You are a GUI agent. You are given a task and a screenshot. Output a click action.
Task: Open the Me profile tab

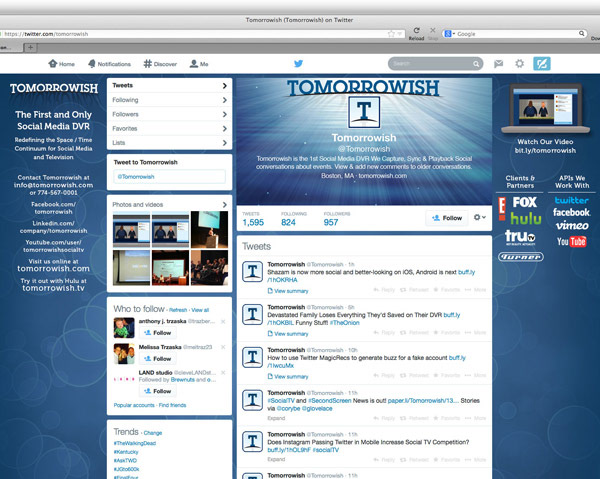(199, 64)
